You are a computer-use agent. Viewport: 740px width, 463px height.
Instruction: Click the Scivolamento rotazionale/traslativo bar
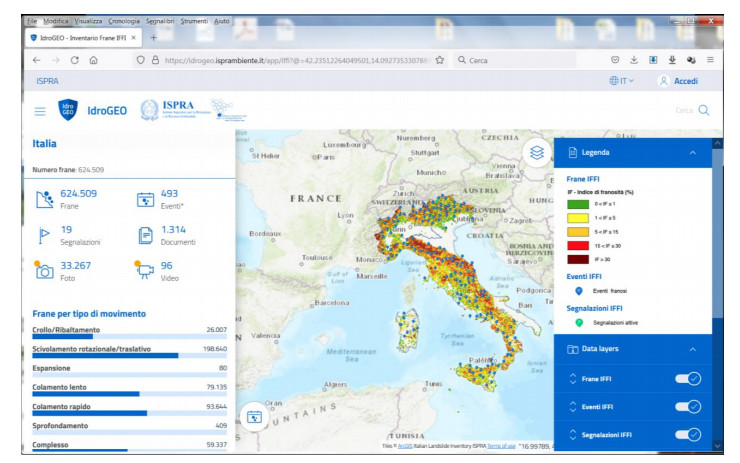[x=105, y=354]
